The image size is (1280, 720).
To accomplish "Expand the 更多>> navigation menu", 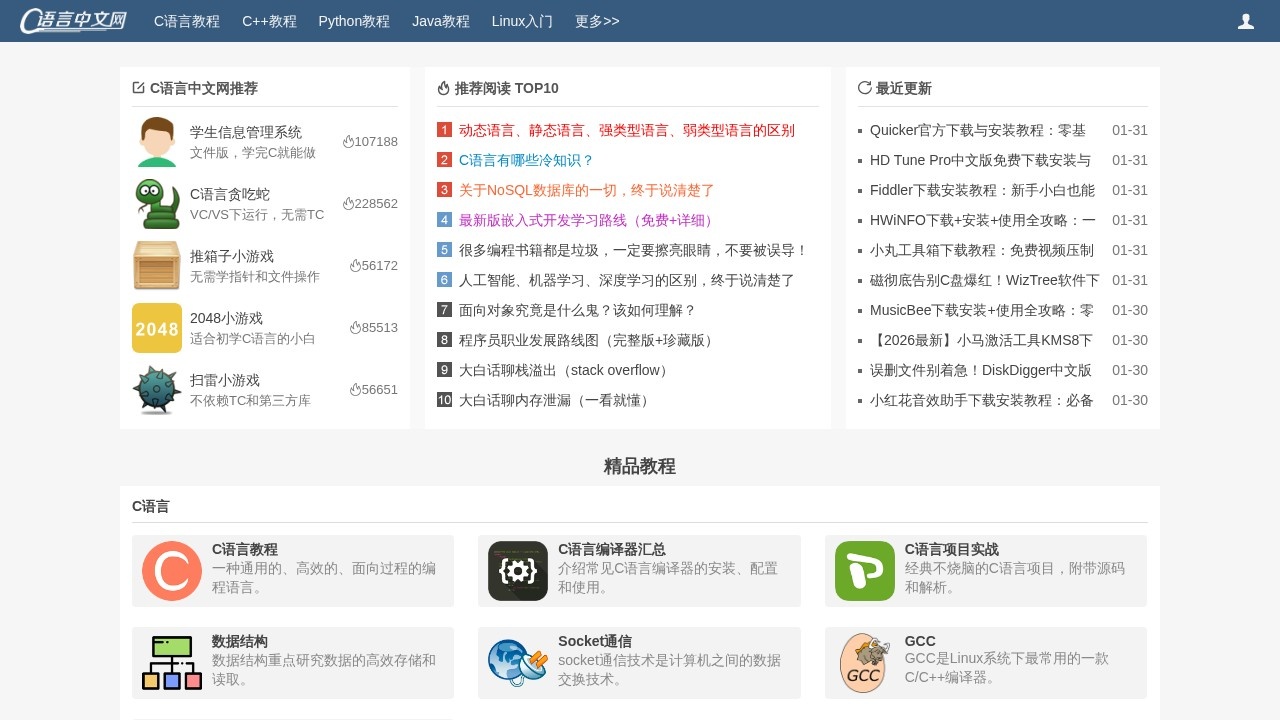I will (597, 21).
